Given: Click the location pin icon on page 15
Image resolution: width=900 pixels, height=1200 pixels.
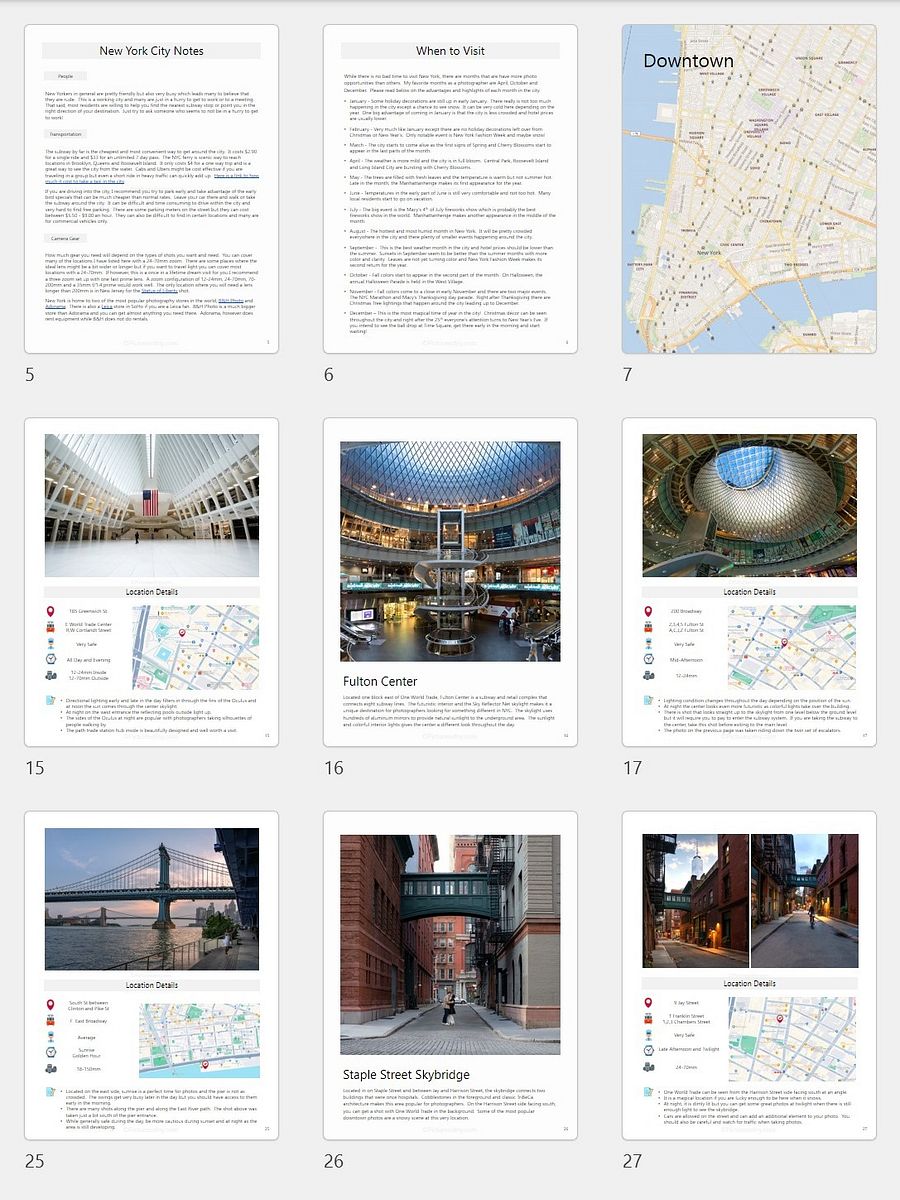Looking at the screenshot, I should [x=51, y=612].
